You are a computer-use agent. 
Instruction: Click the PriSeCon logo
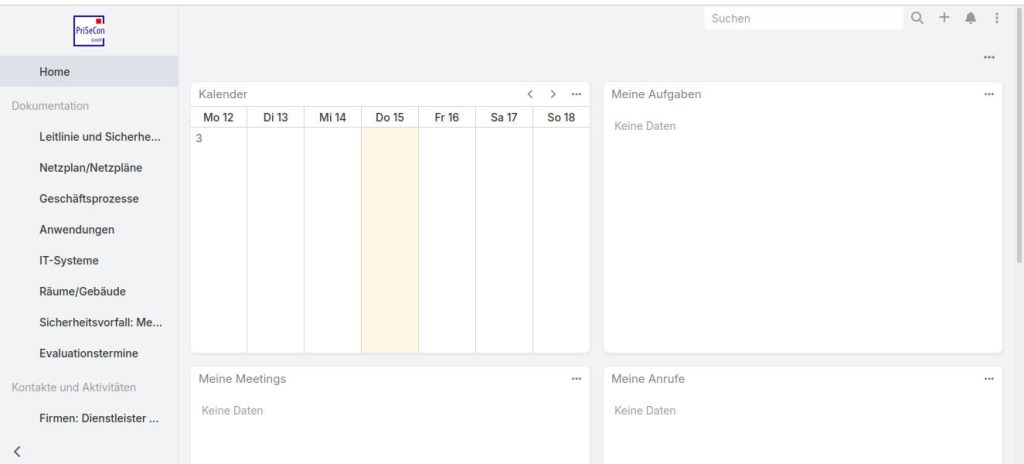(89, 30)
